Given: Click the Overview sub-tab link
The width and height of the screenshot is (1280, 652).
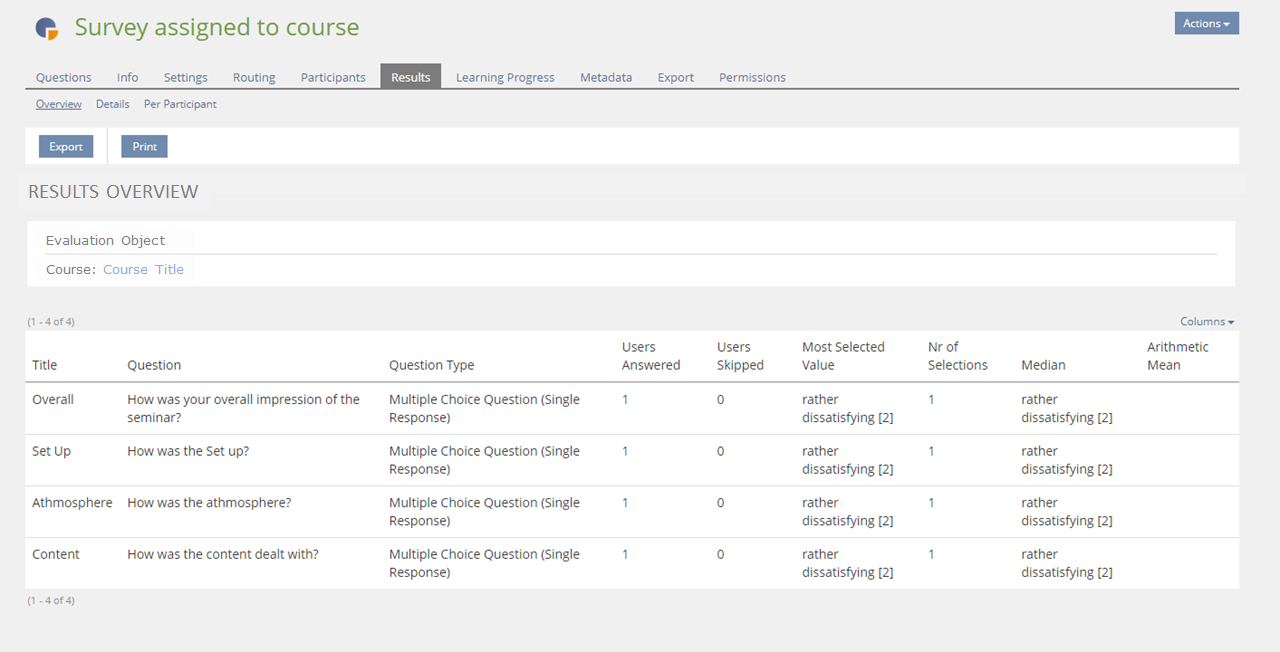Looking at the screenshot, I should click(59, 104).
